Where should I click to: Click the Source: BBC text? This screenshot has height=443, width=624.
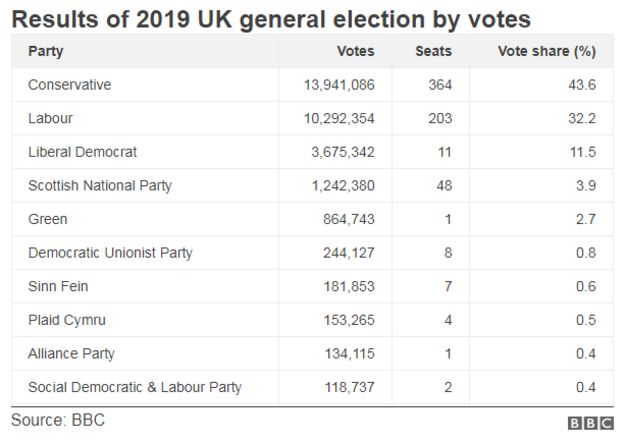coord(57,421)
